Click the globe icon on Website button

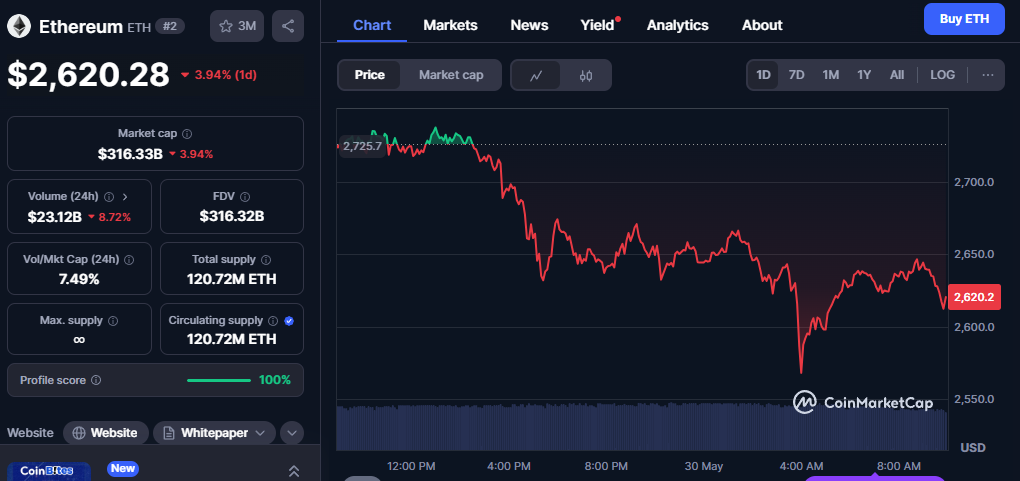point(79,433)
